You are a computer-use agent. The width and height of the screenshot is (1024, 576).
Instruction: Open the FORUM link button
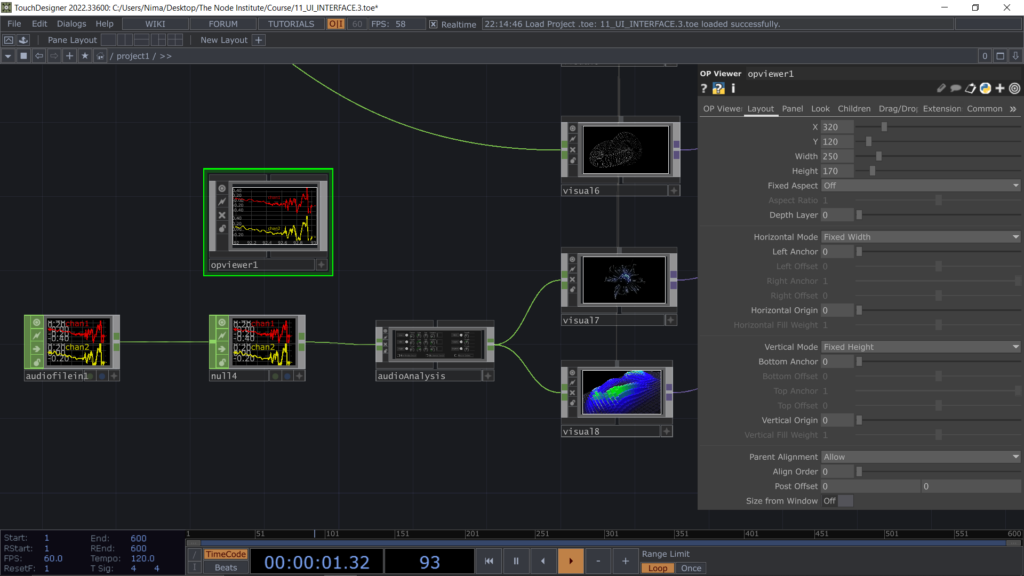point(223,24)
